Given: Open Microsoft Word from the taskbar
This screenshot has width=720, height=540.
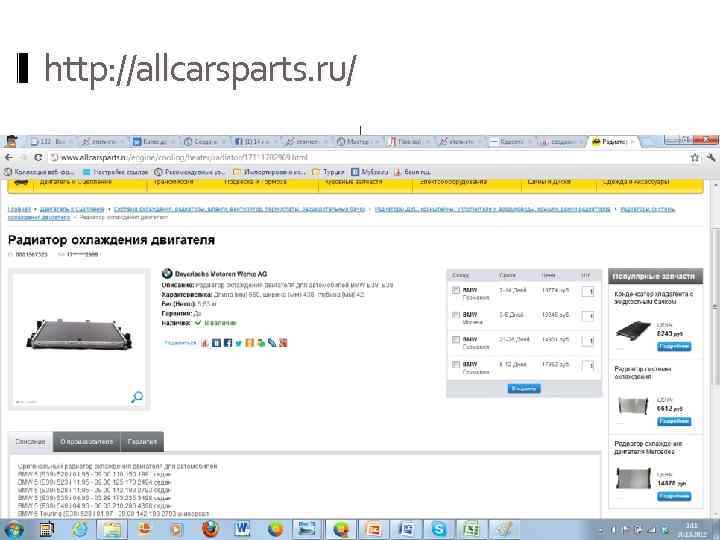Looking at the screenshot, I should [242, 530].
